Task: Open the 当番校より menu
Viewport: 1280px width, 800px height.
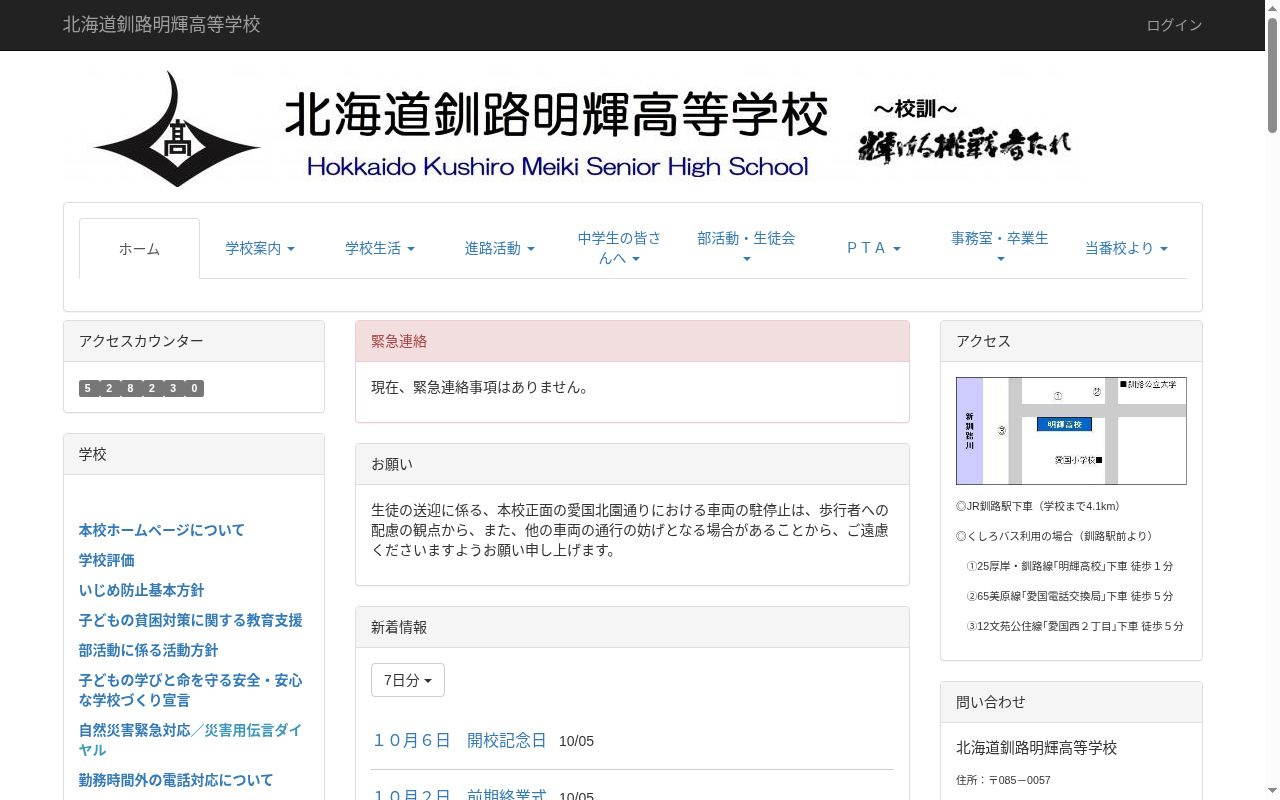Action: pyautogui.click(x=1126, y=249)
